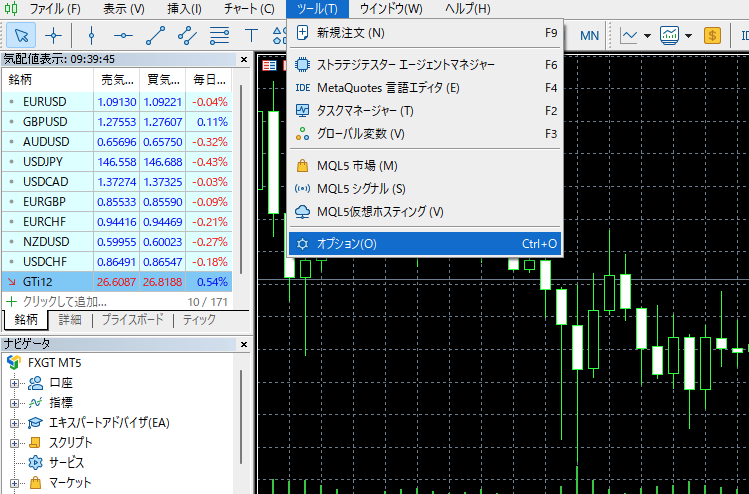Expand the 指標 indicators tree node
The width and height of the screenshot is (749, 494).
click(x=15, y=403)
